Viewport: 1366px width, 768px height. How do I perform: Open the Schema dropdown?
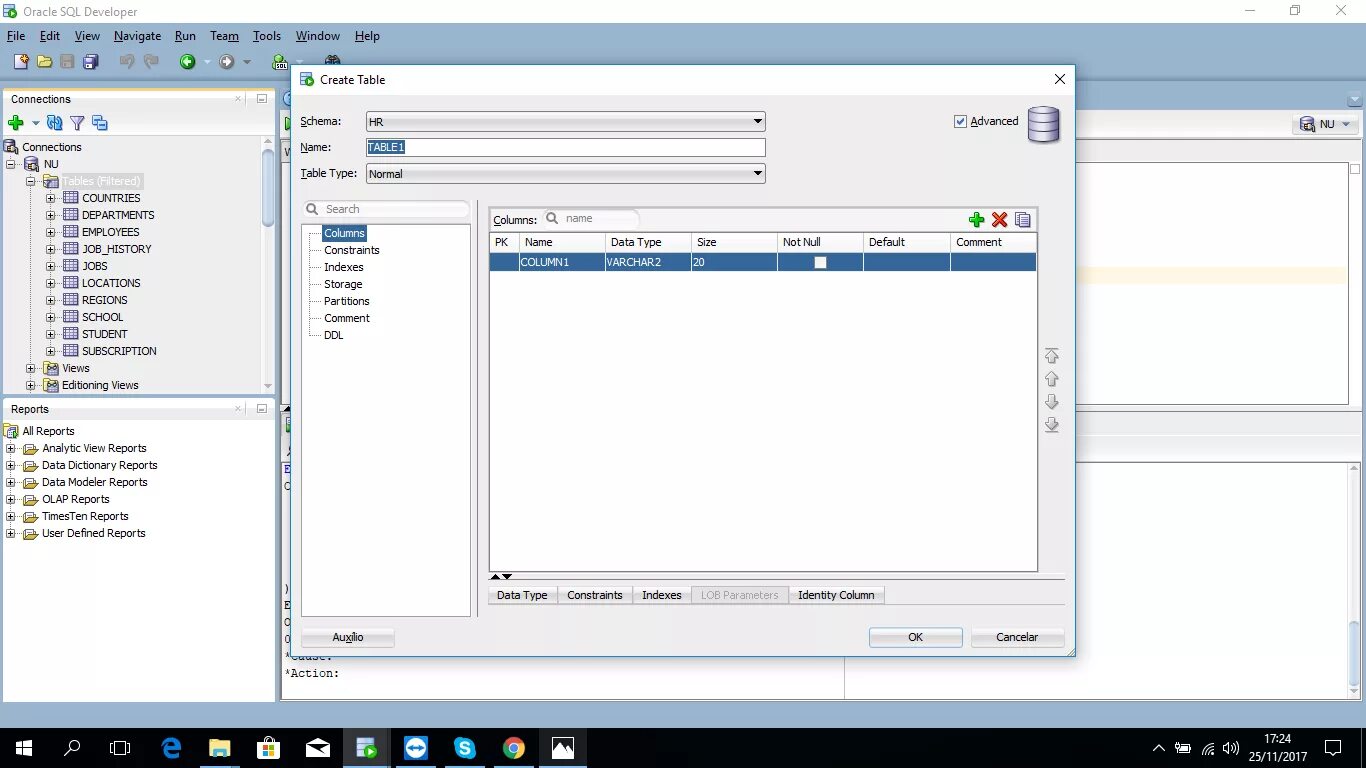click(566, 122)
